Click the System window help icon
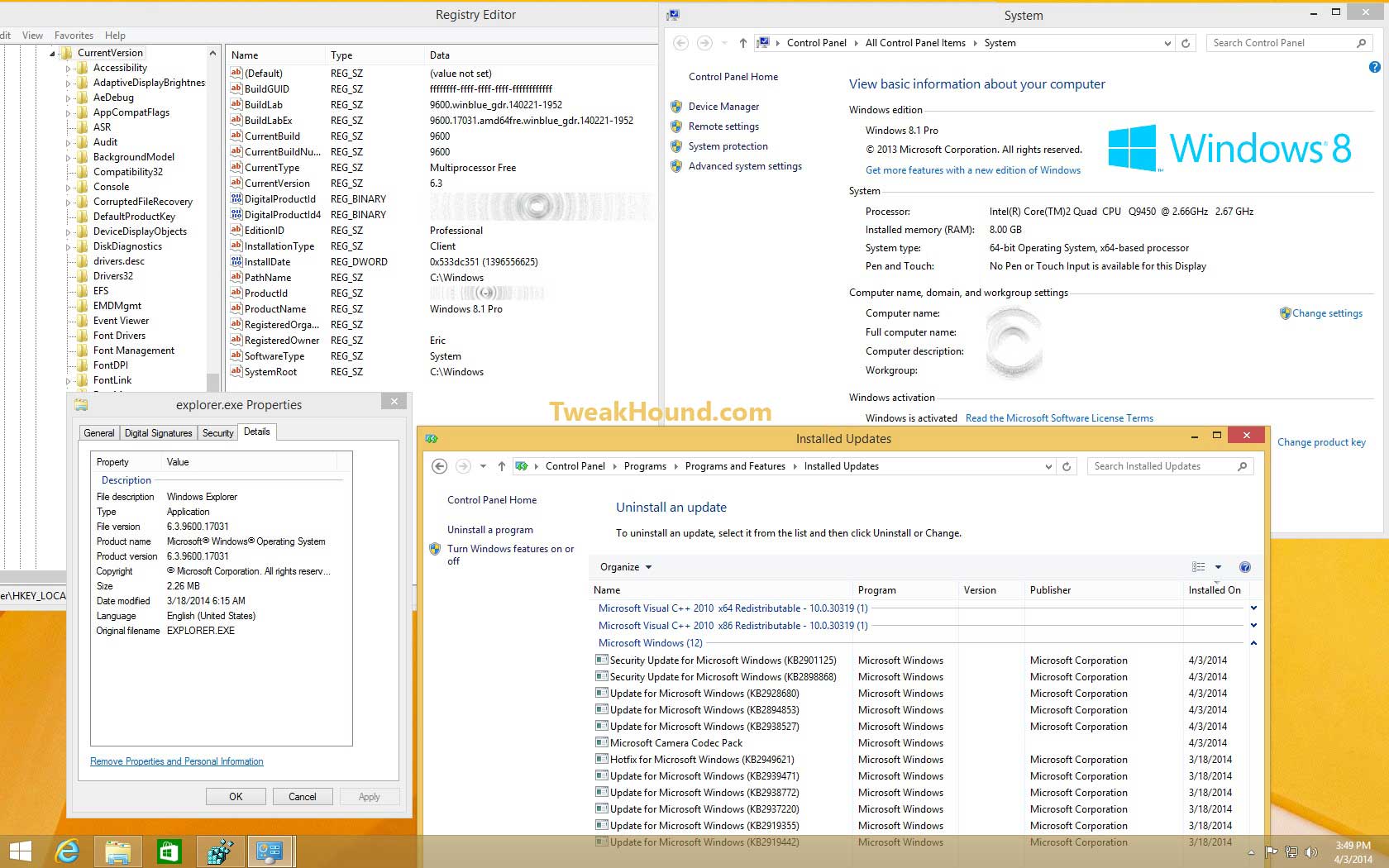 1374,67
